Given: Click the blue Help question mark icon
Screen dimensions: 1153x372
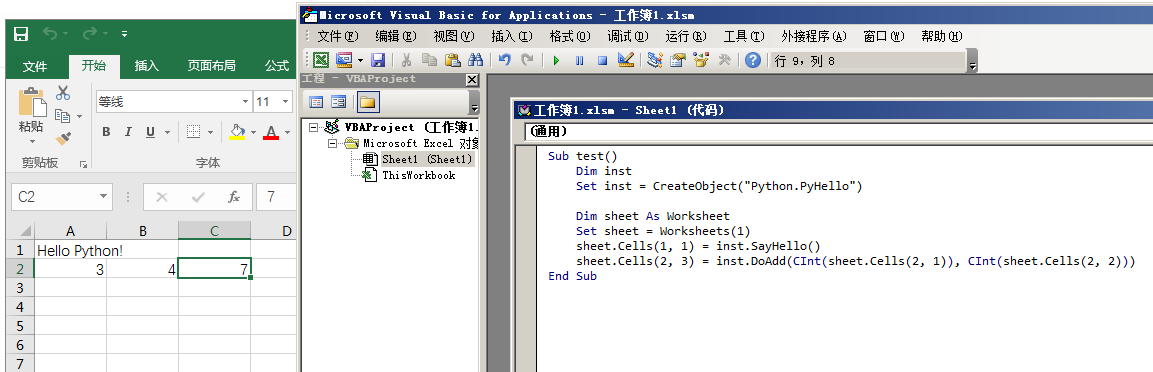Looking at the screenshot, I should point(752,60).
